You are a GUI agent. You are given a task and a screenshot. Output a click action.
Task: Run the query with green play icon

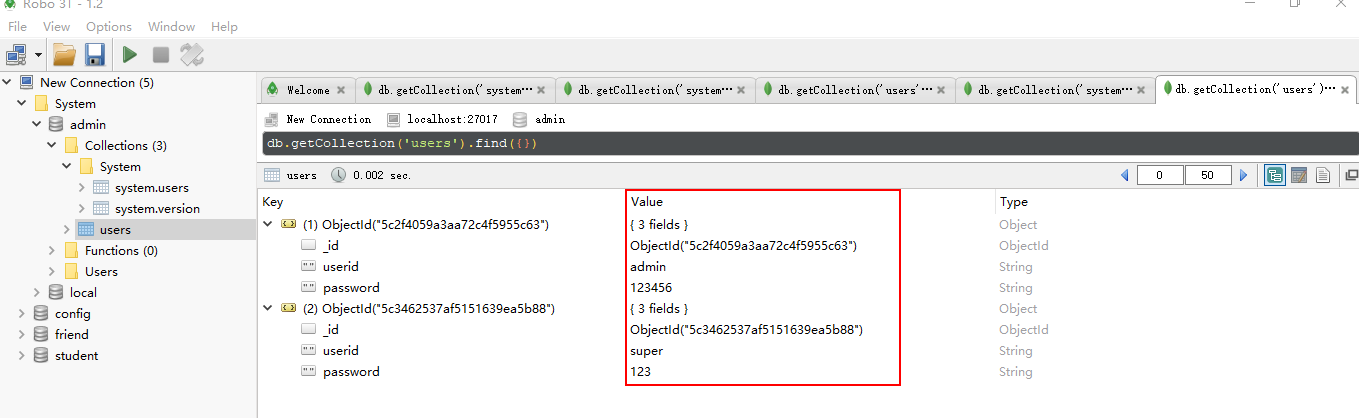coord(130,54)
